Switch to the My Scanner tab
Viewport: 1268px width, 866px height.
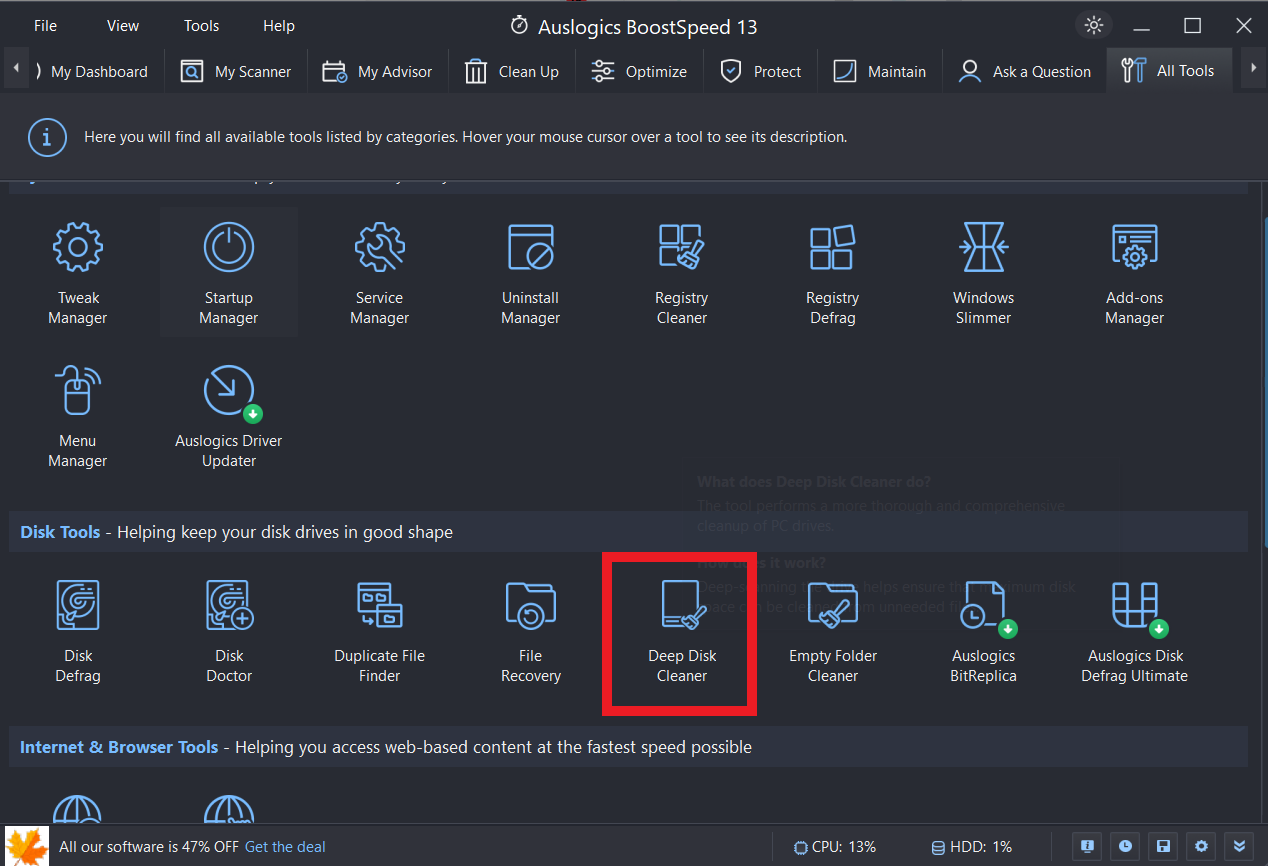[236, 71]
